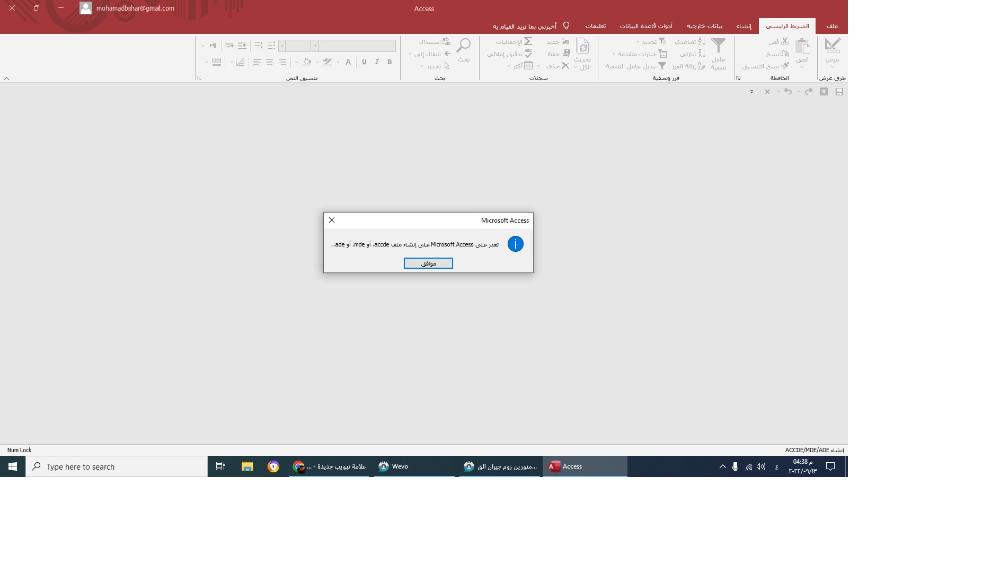Open the Windows notification center
The height and width of the screenshot is (582, 1000).
click(830, 466)
